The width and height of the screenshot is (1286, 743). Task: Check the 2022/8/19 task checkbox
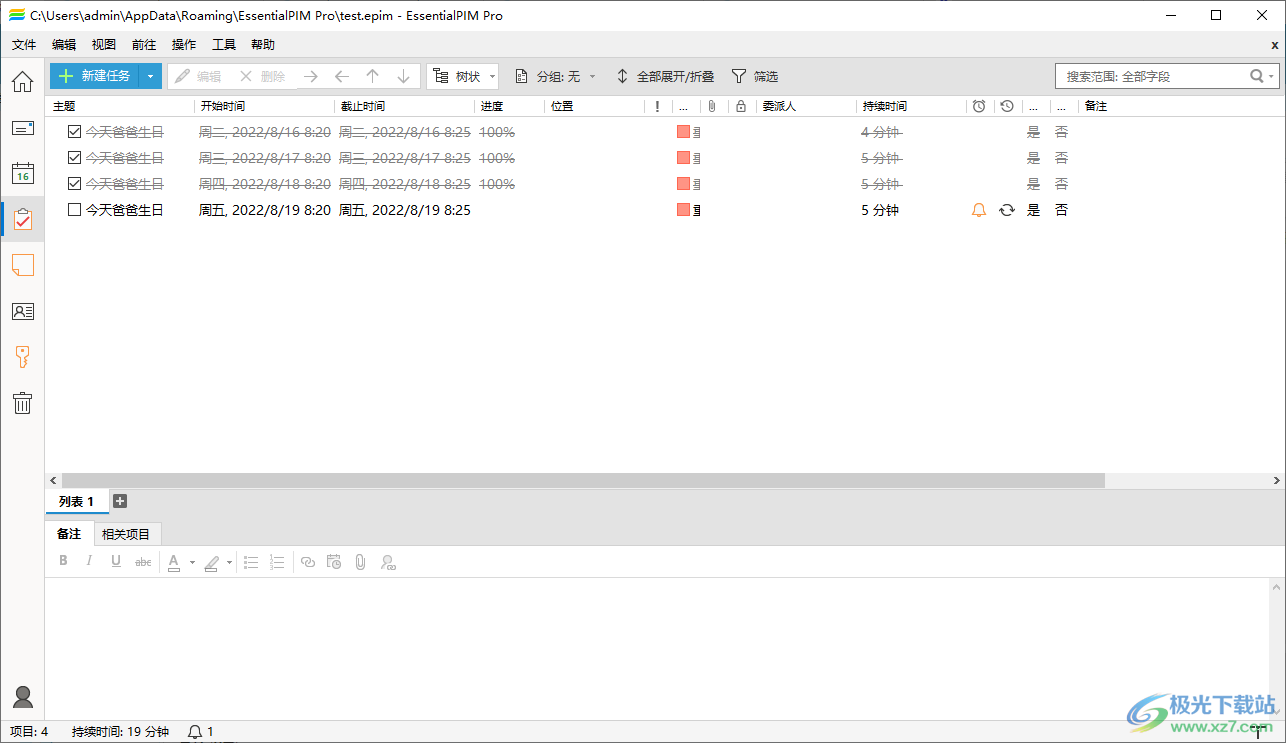pyautogui.click(x=74, y=210)
